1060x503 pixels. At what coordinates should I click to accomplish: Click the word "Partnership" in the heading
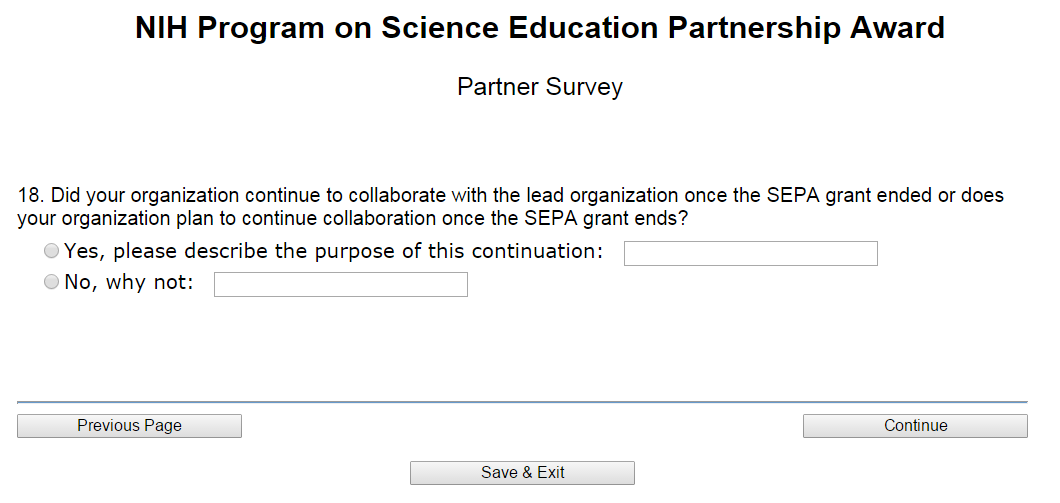click(727, 29)
